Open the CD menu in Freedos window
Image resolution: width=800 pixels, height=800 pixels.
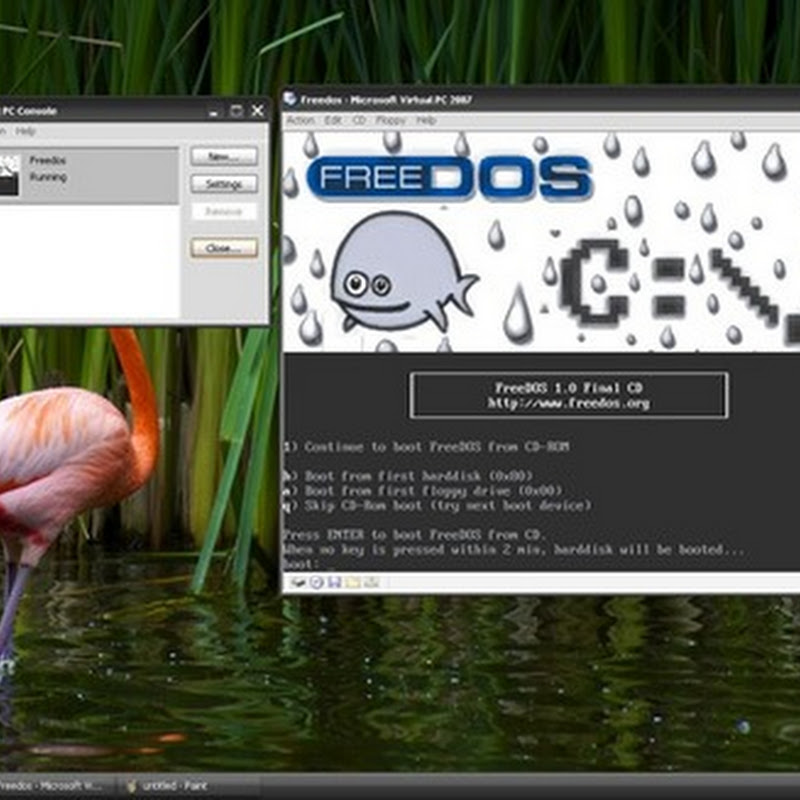click(x=359, y=120)
